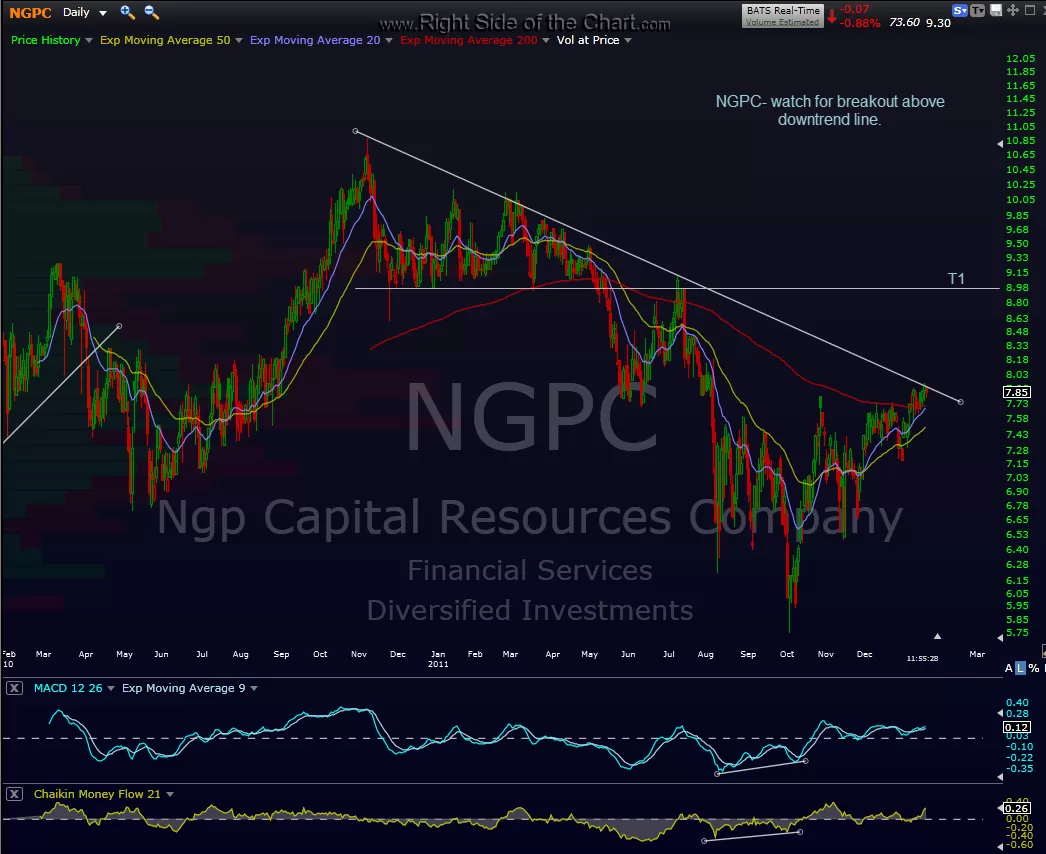Expand the Exp Moving Average 20 dropdown

[x=389, y=41]
